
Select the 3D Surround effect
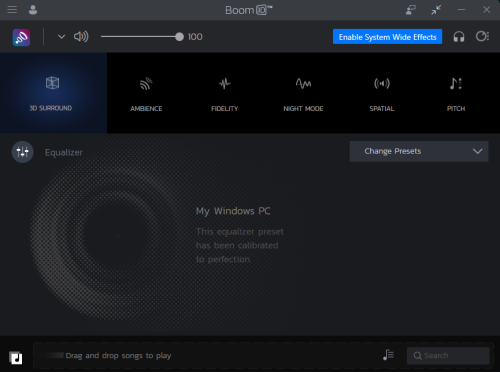(53, 93)
